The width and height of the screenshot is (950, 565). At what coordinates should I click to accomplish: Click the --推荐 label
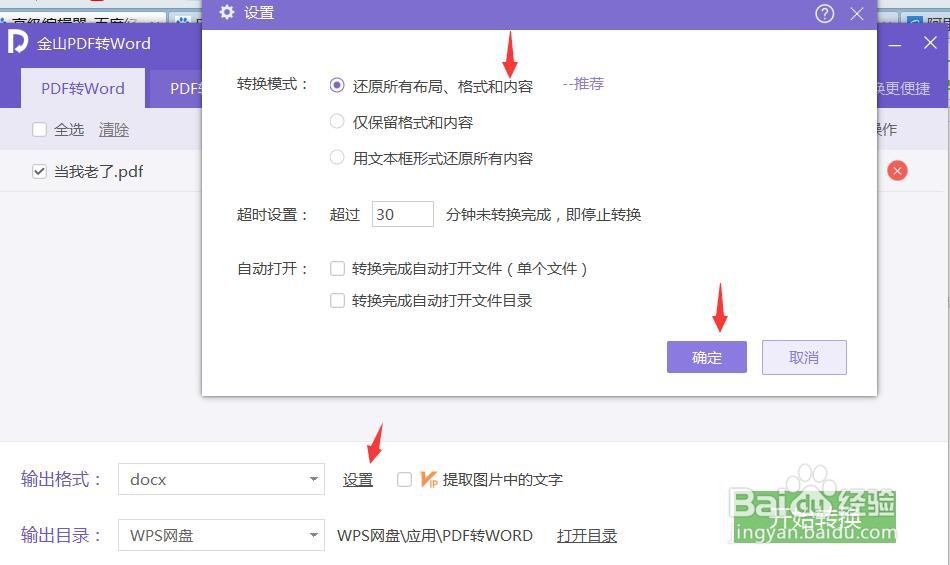583,84
